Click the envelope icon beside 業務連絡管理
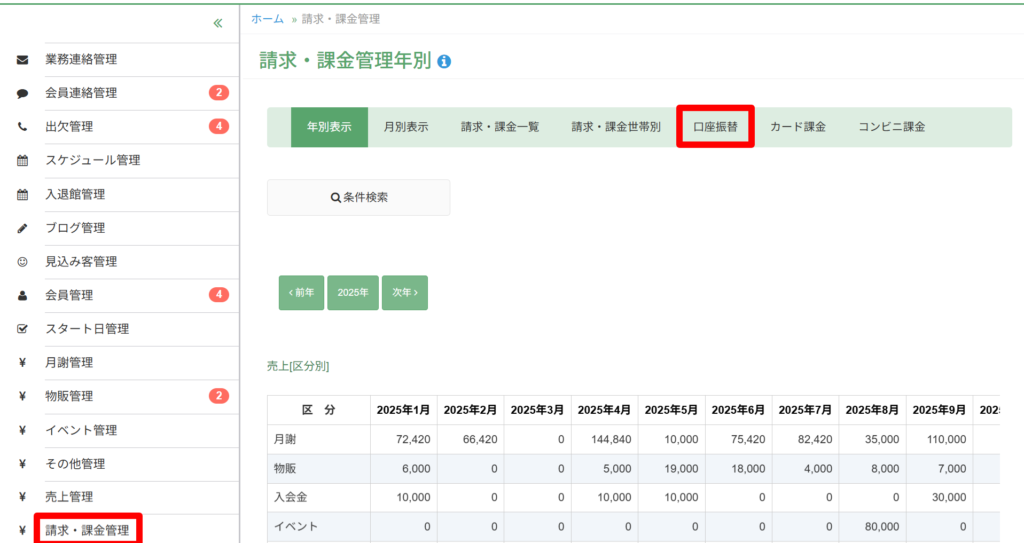 (22, 59)
